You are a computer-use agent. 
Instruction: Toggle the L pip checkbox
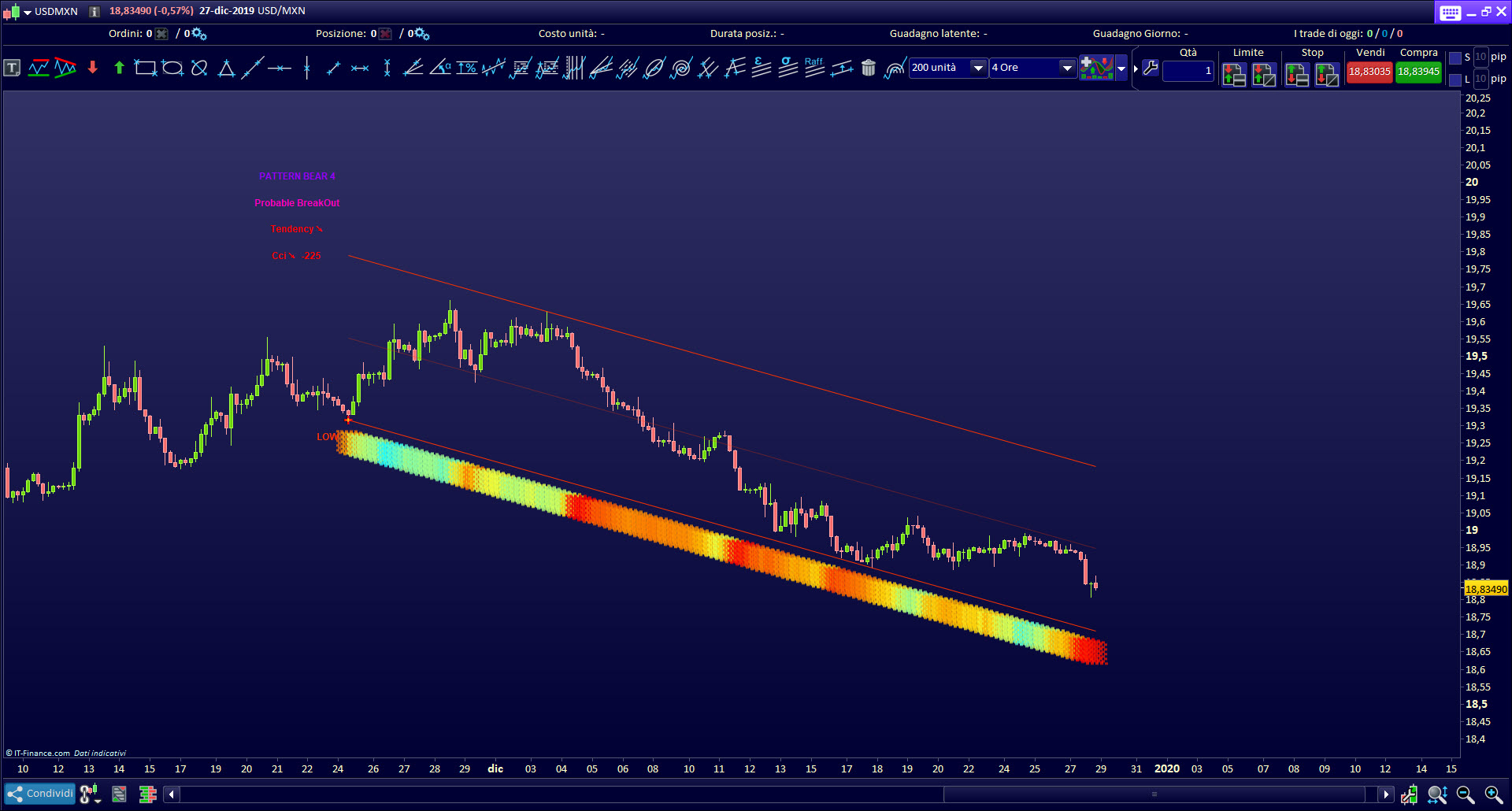click(1455, 80)
